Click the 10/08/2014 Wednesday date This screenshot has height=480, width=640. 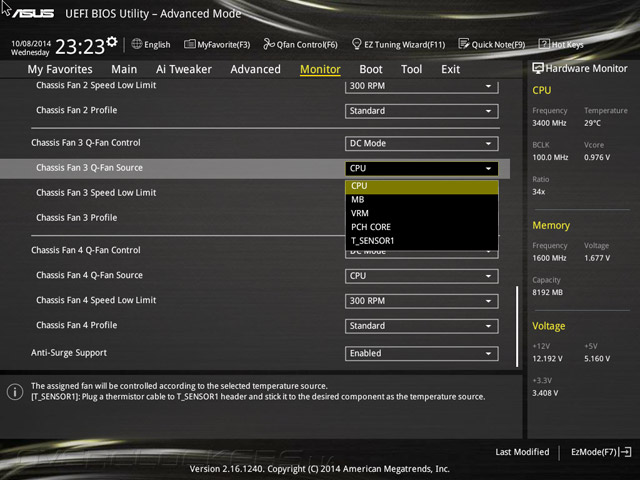[31, 48]
